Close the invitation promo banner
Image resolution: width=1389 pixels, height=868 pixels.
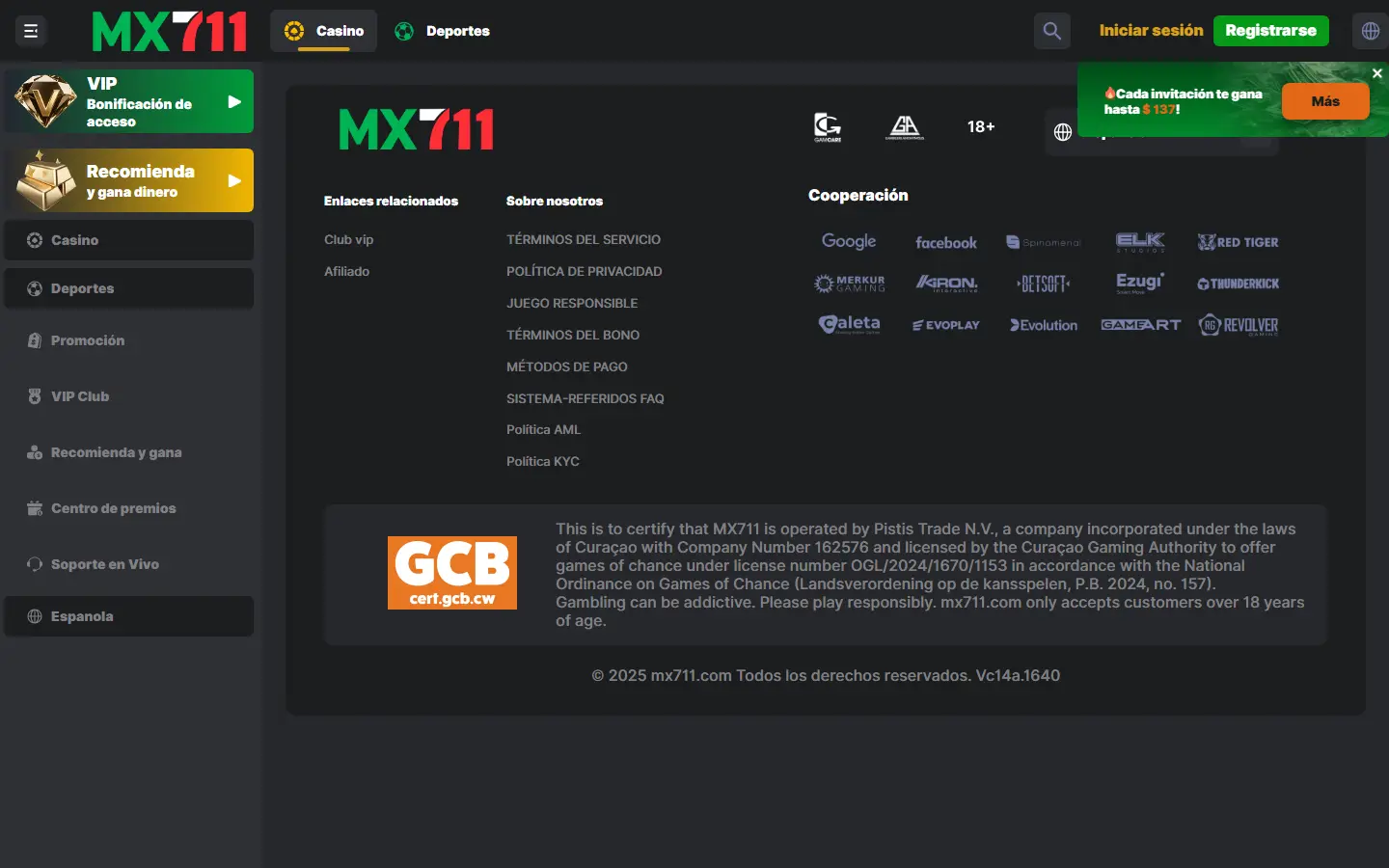point(1377,73)
